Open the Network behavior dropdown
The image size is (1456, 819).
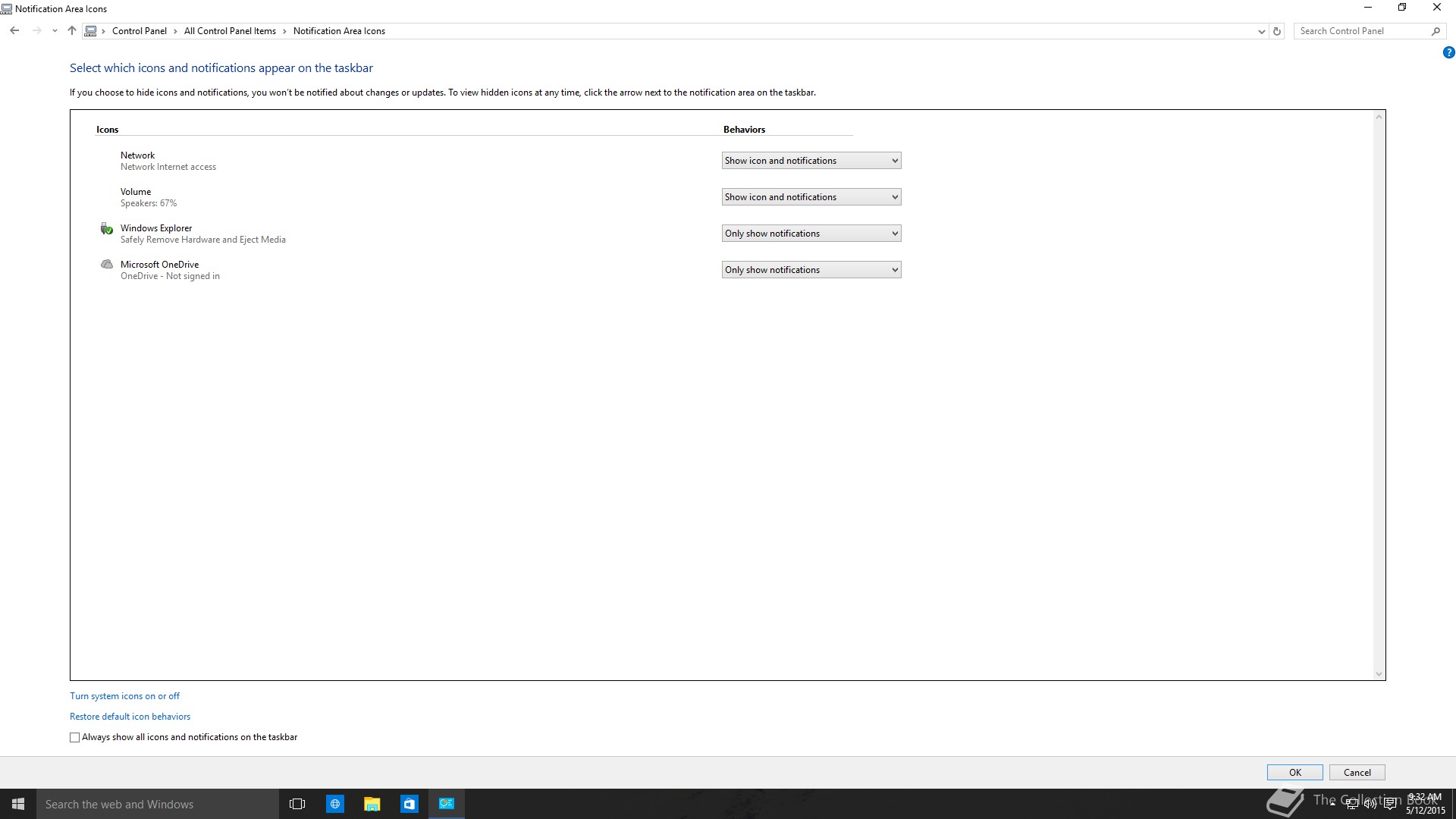pos(811,161)
